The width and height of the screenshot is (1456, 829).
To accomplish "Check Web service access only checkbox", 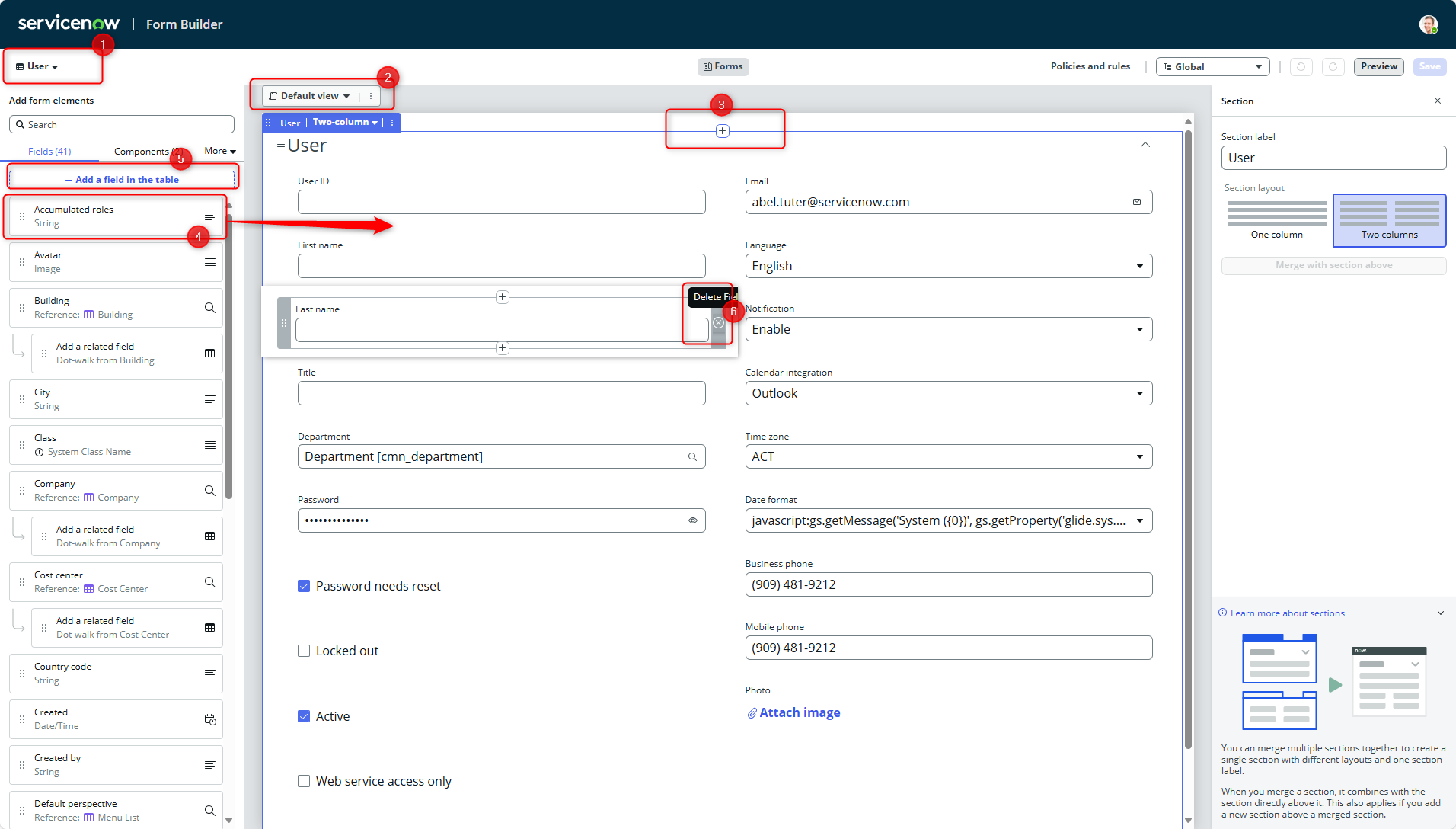I will pos(304,781).
